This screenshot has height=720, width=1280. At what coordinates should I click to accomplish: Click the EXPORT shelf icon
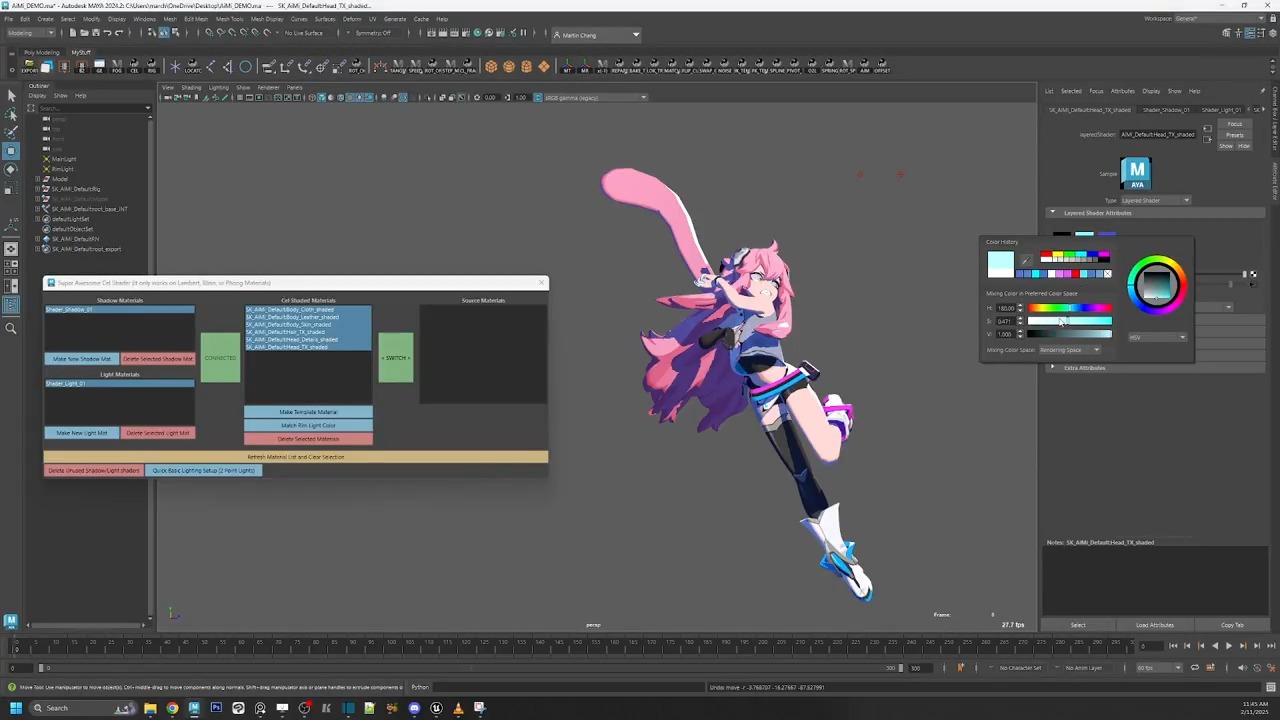(29, 66)
